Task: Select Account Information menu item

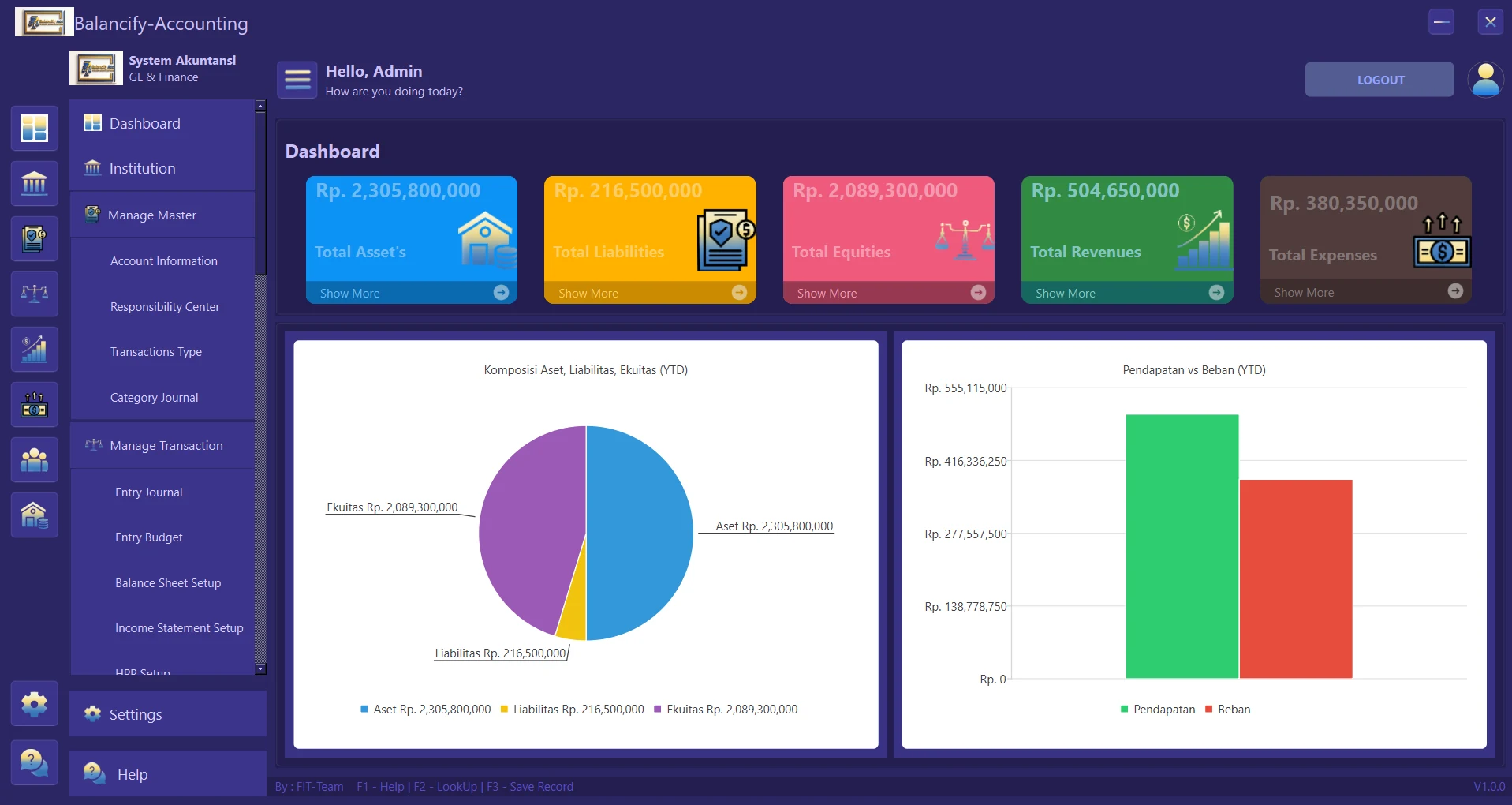Action: pyautogui.click(x=162, y=261)
